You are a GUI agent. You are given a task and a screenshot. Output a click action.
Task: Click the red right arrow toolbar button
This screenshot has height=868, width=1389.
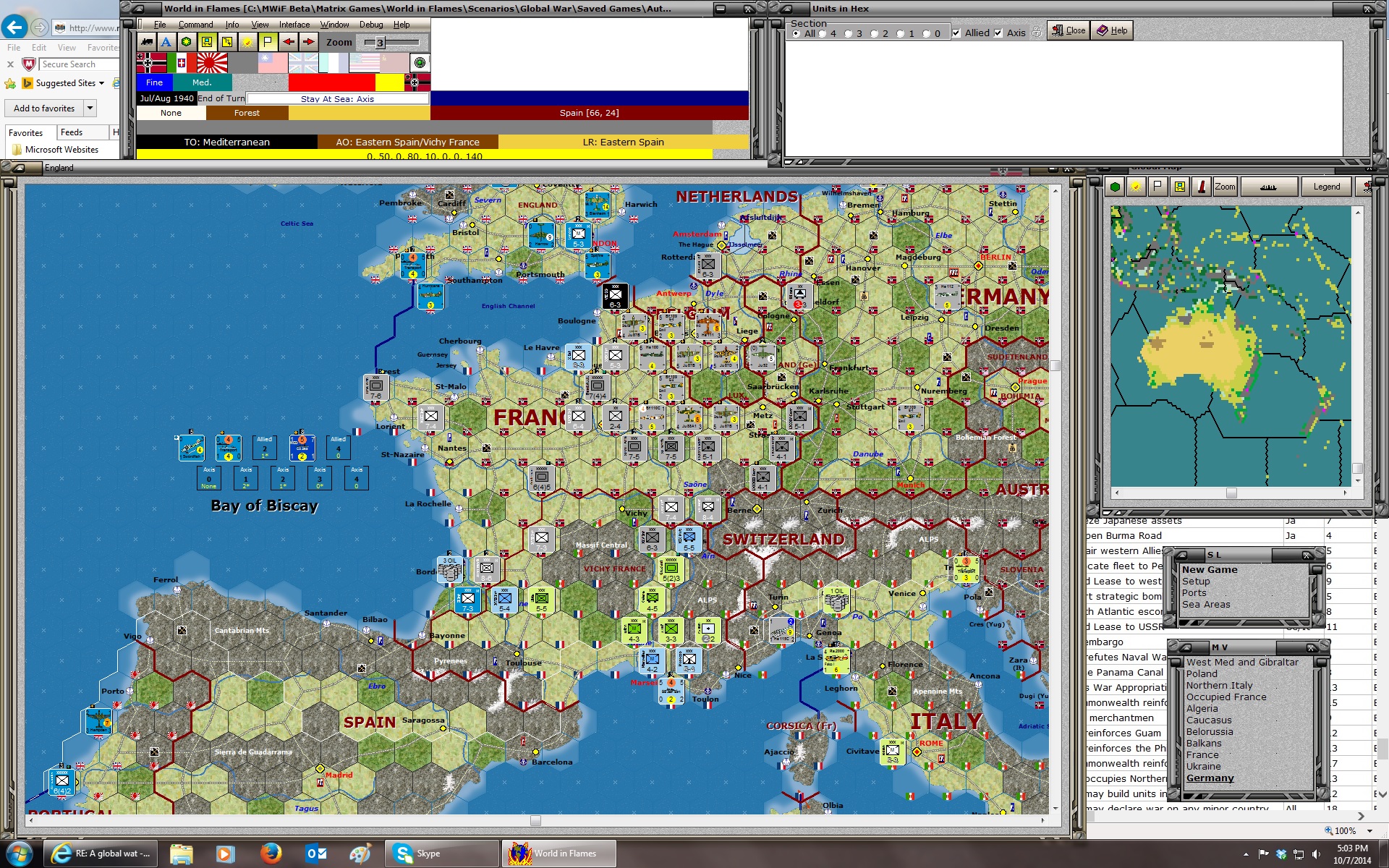308,42
